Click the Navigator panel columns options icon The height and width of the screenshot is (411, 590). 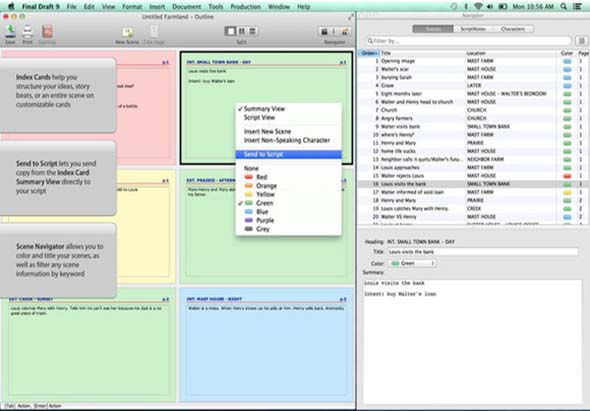pos(582,41)
